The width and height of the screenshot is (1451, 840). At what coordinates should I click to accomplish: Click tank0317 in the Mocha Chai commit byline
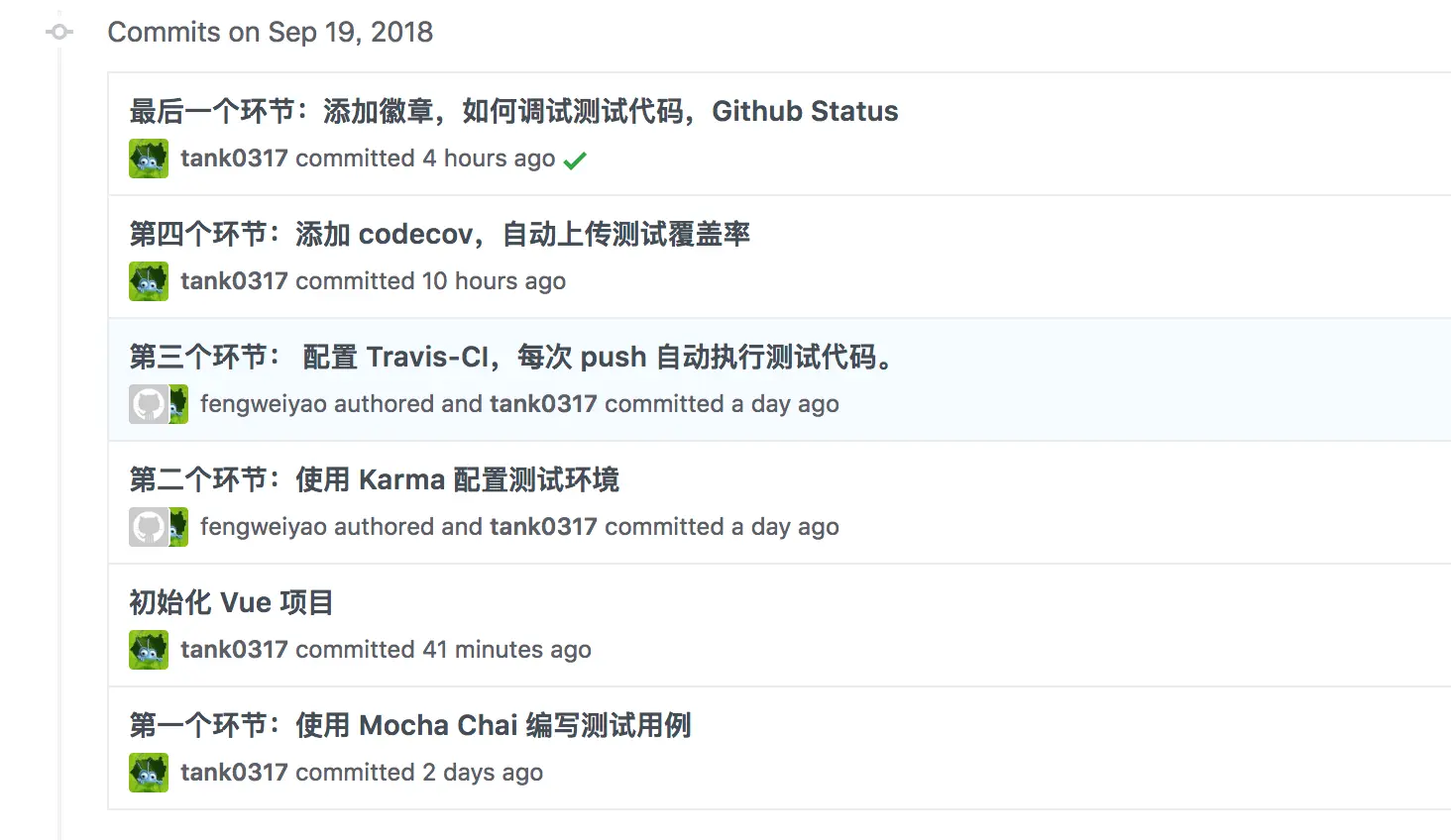[x=234, y=772]
